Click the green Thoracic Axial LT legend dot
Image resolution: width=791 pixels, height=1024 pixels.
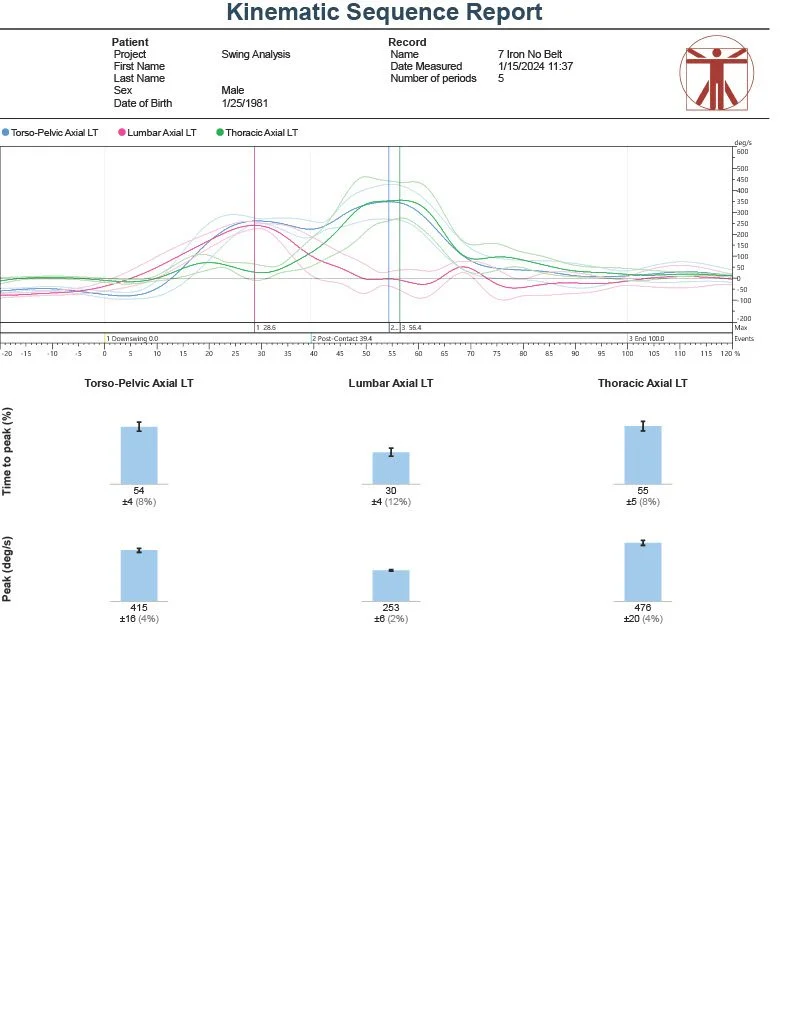tap(220, 132)
